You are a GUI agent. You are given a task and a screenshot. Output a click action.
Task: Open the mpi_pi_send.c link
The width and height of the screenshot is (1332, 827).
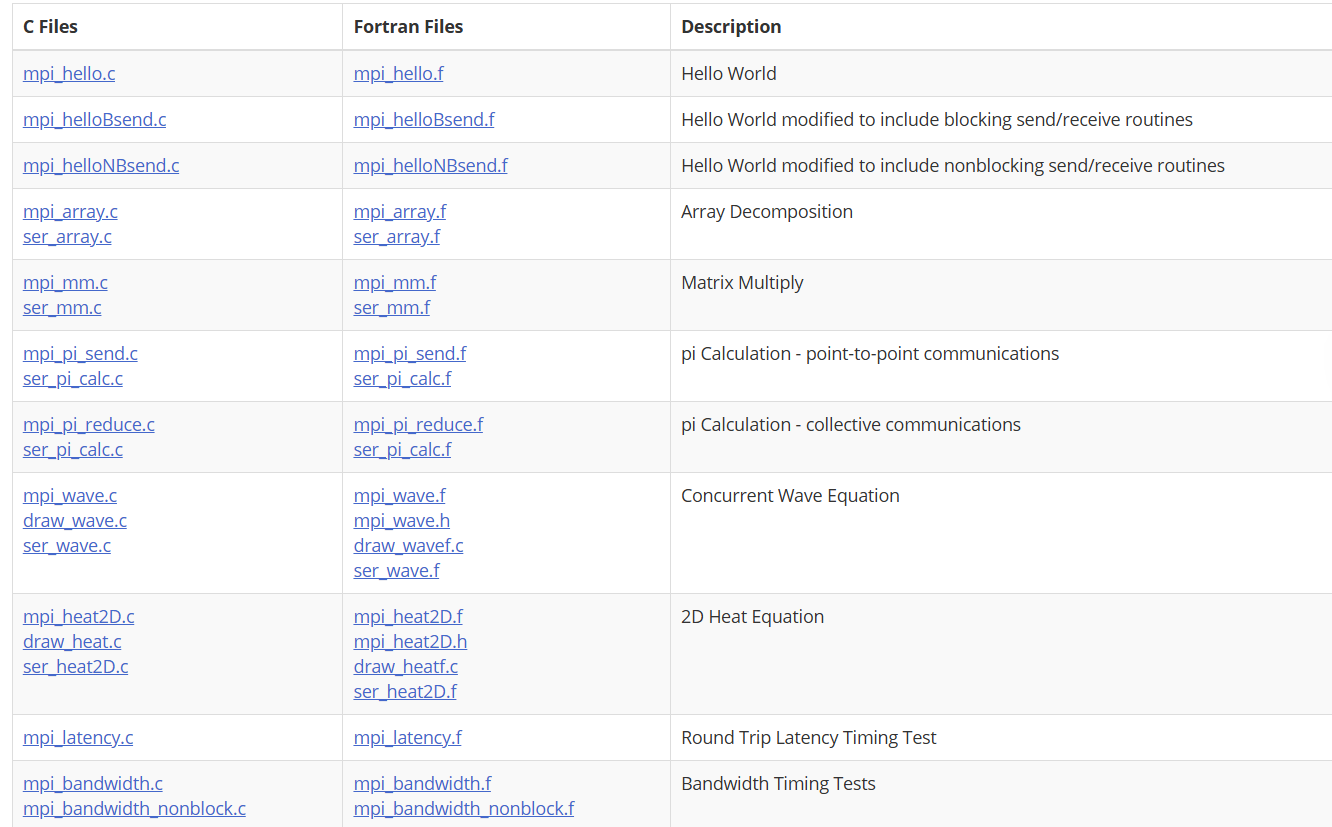pos(80,354)
